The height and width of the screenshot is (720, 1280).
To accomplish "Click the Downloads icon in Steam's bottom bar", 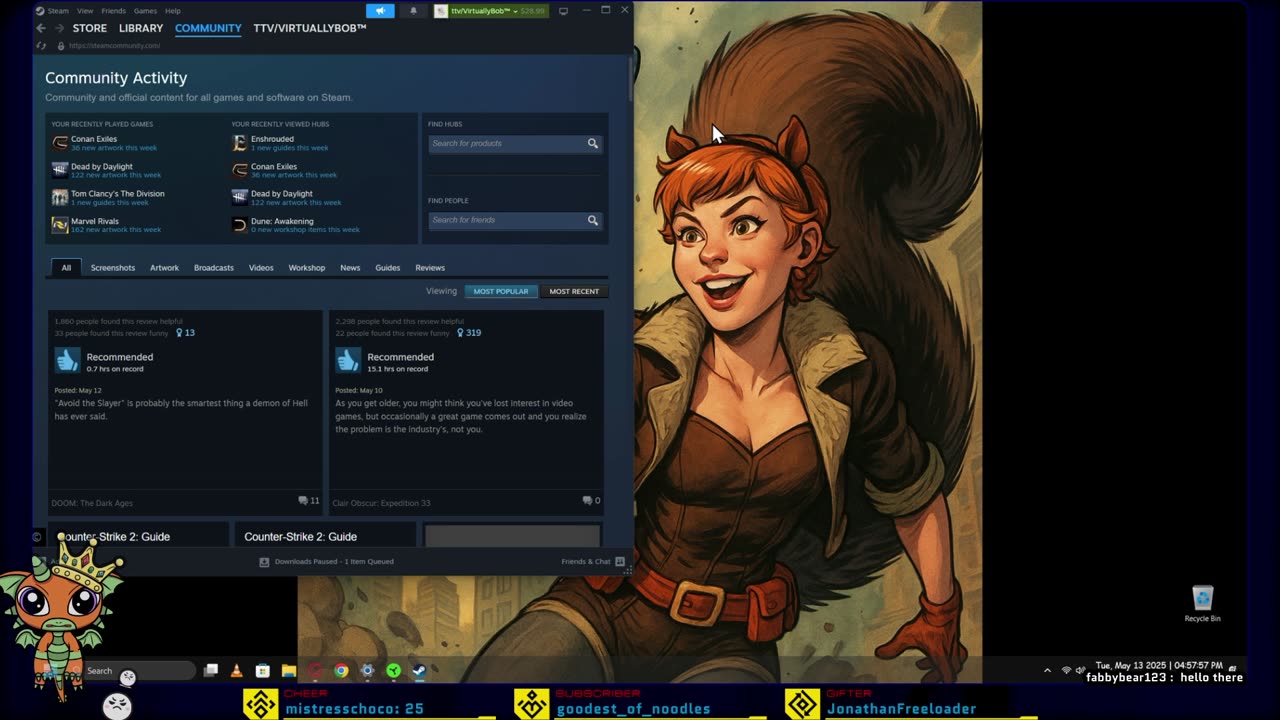I will [x=264, y=562].
